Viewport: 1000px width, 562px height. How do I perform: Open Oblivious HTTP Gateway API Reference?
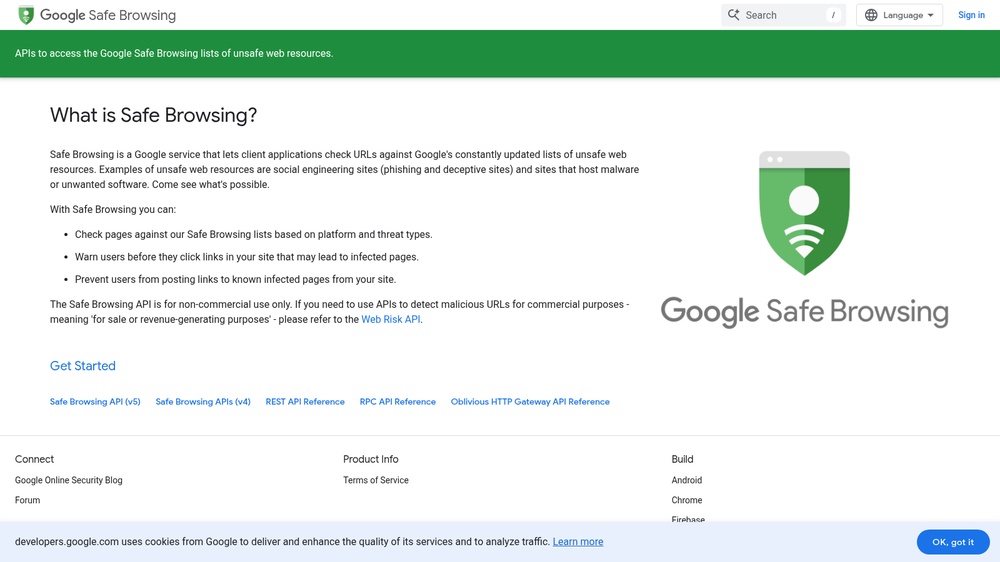click(530, 402)
